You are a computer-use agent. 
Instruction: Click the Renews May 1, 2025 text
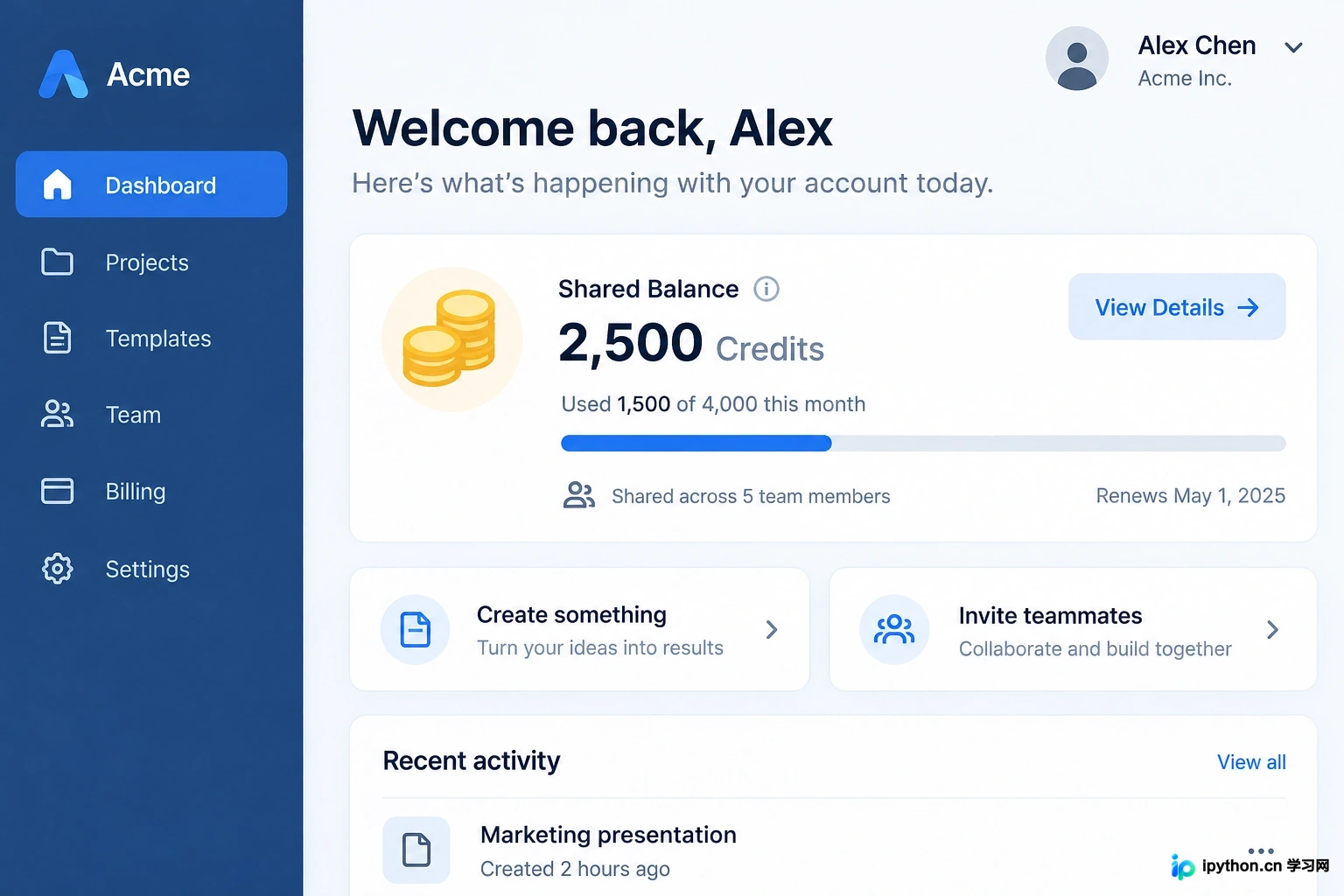[x=1191, y=496]
